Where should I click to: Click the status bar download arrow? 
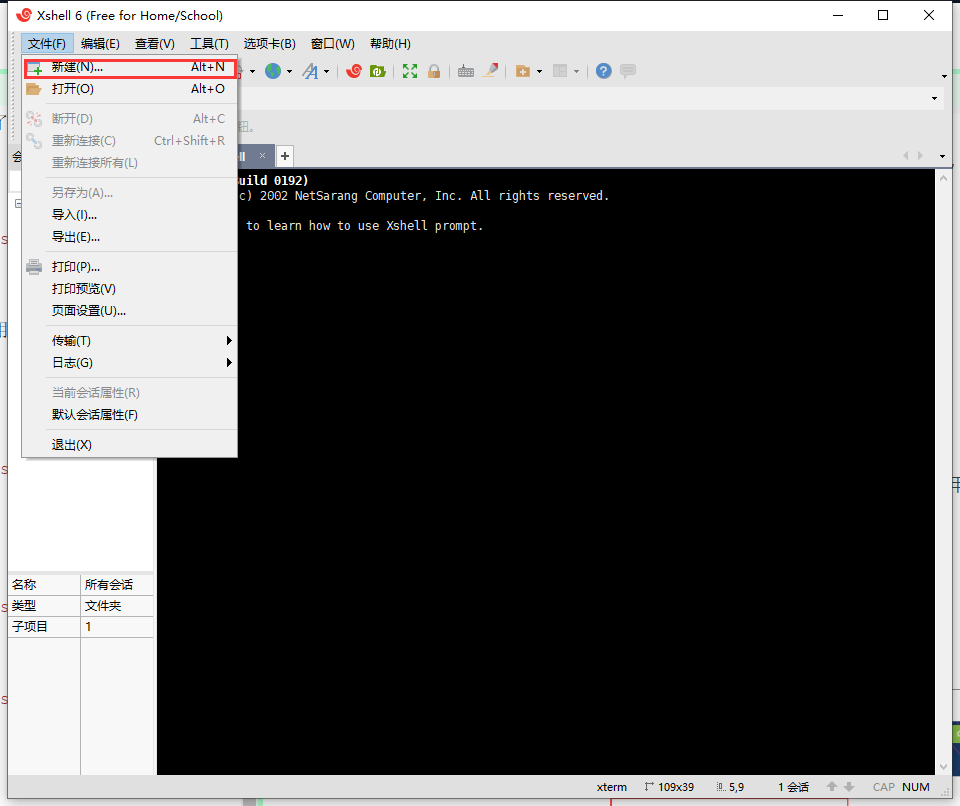[x=849, y=786]
